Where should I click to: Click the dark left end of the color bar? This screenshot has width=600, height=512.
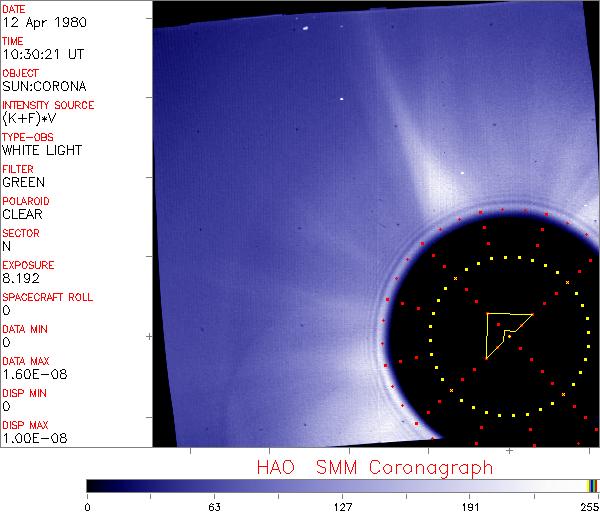pyautogui.click(x=95, y=485)
